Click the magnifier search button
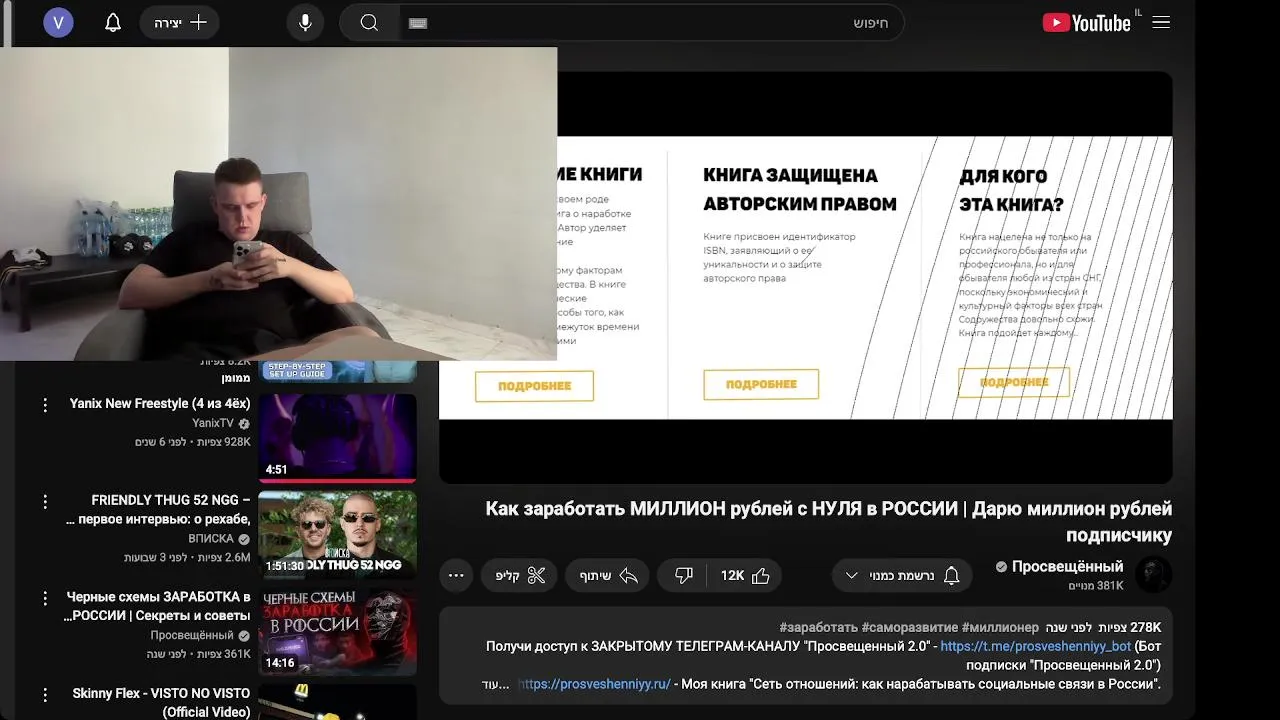Viewport: 1280px width, 720px height. point(369,22)
